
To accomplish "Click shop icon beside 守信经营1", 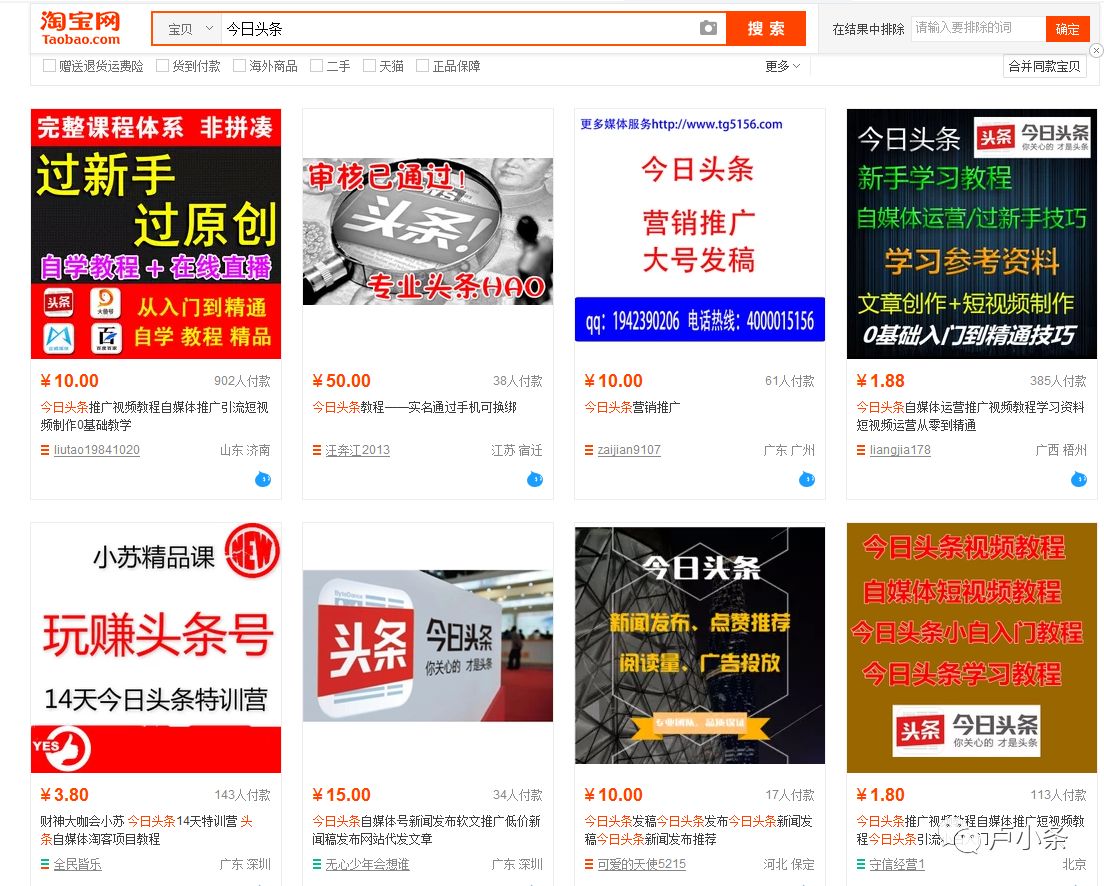I will [x=860, y=864].
